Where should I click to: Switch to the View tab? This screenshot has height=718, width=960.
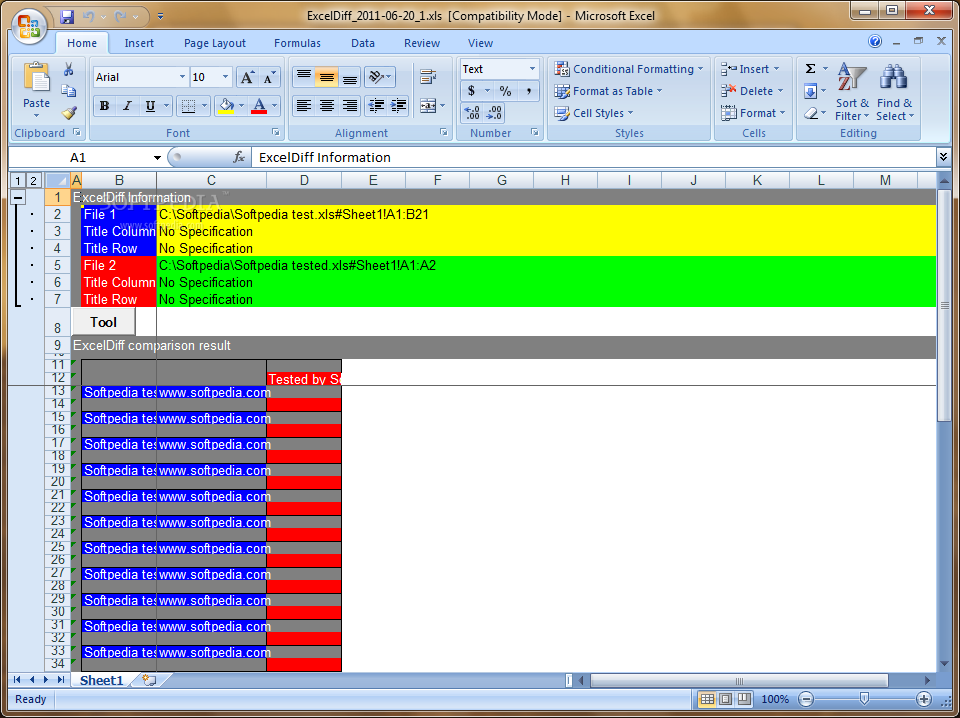click(480, 43)
